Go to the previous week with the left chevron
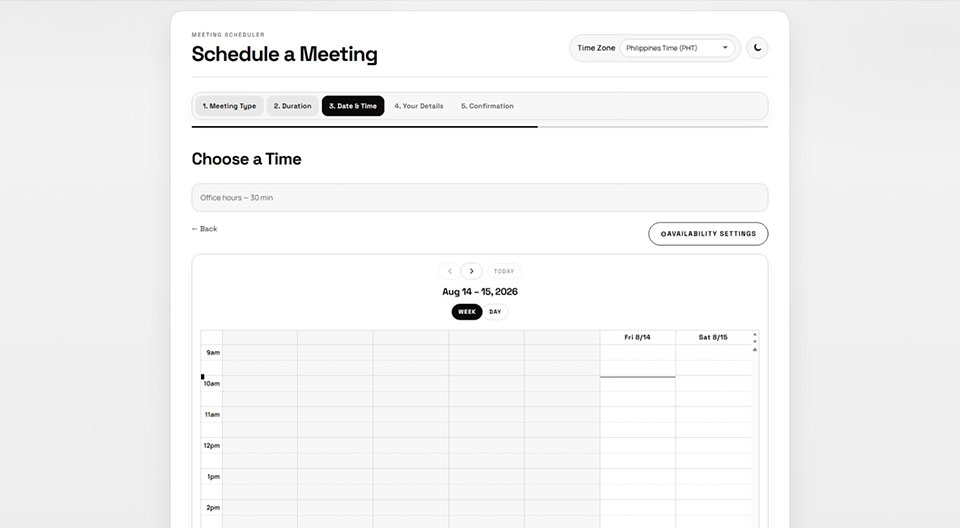The height and width of the screenshot is (528, 960). [x=449, y=271]
